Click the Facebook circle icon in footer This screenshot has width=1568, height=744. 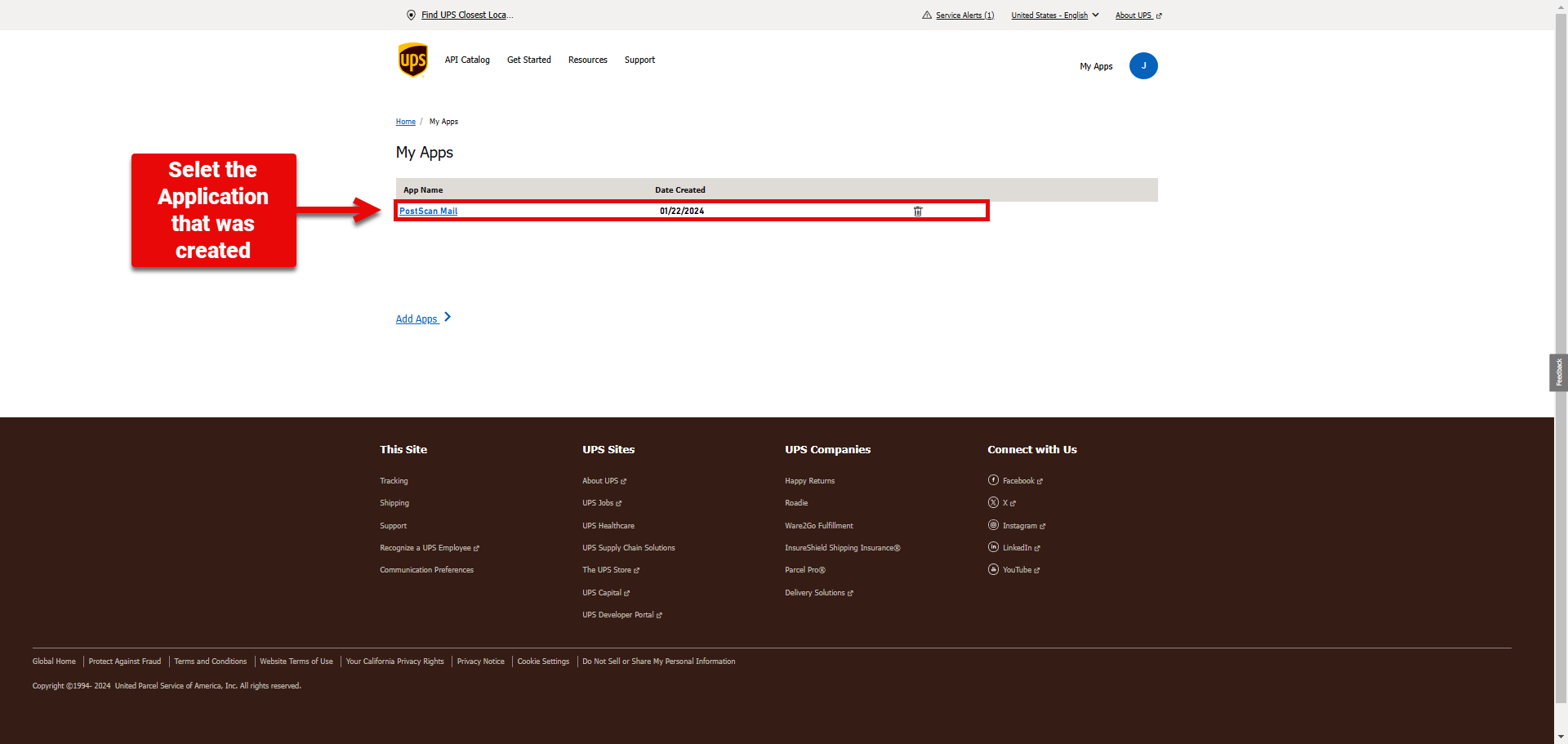click(993, 480)
